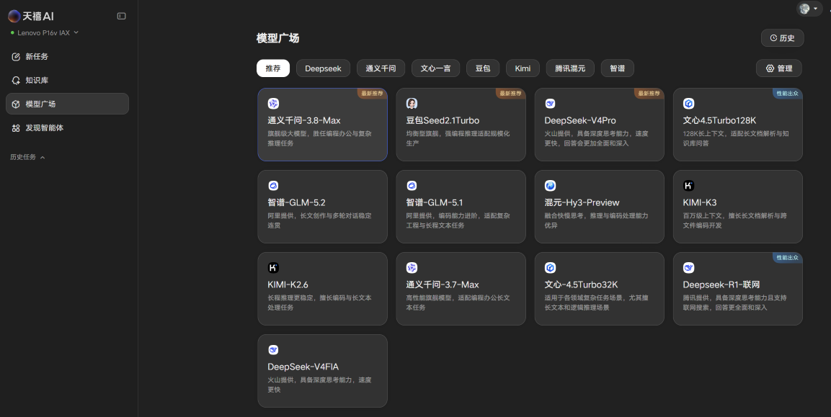
Task: Click the 新任务 edit icon
Action: [16, 57]
